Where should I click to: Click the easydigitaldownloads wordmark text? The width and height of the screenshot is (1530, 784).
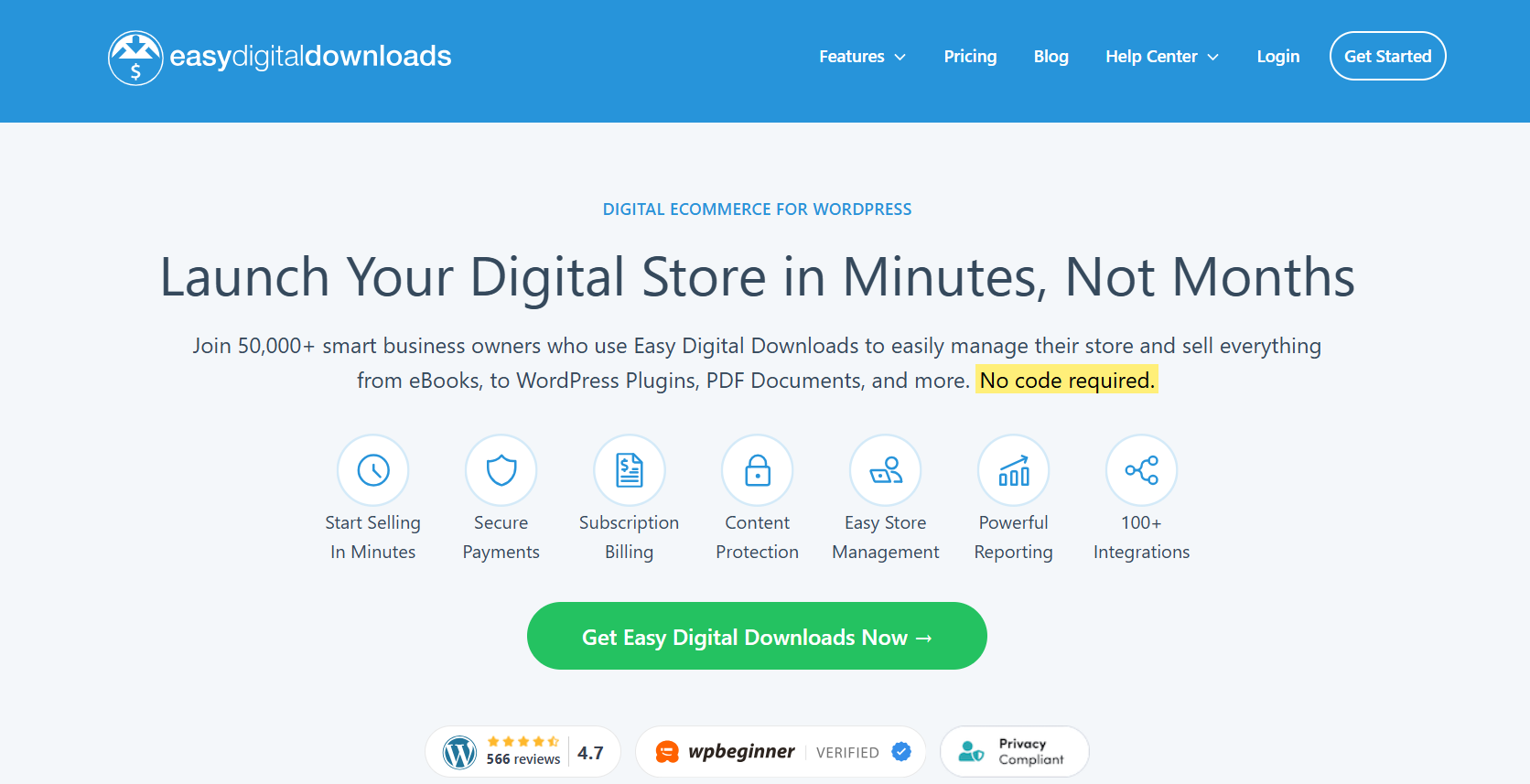click(310, 57)
